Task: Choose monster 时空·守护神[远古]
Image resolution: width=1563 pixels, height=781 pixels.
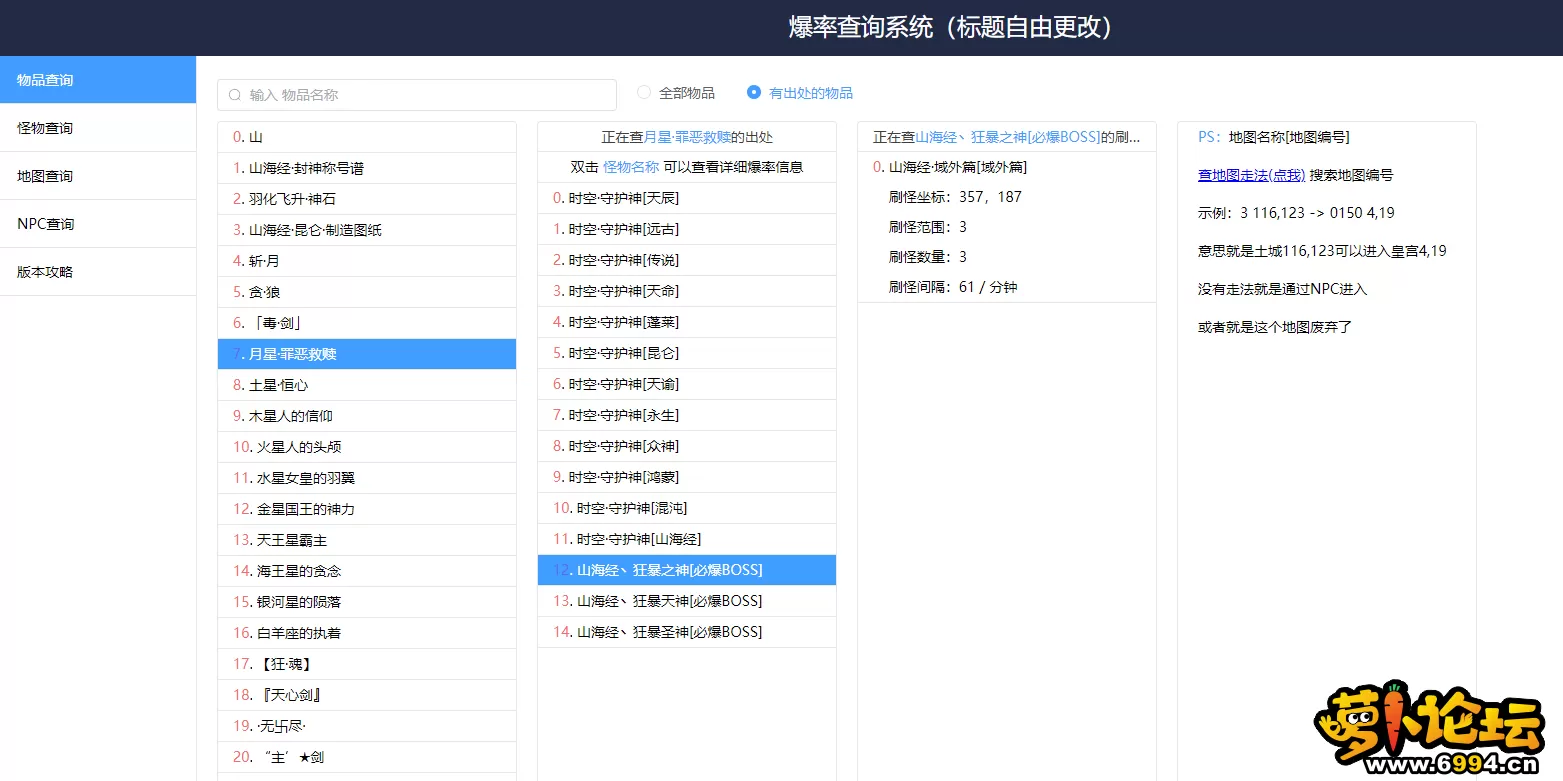Action: pyautogui.click(x=687, y=229)
